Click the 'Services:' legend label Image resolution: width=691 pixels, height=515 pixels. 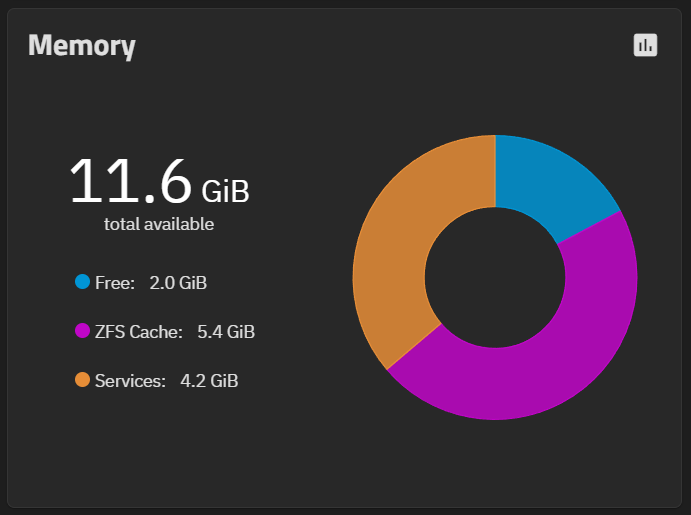[130, 381]
